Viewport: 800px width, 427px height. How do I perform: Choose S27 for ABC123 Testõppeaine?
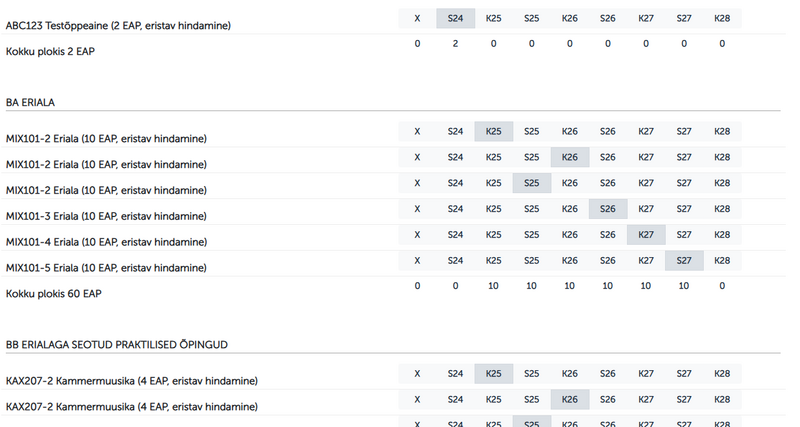click(x=684, y=18)
